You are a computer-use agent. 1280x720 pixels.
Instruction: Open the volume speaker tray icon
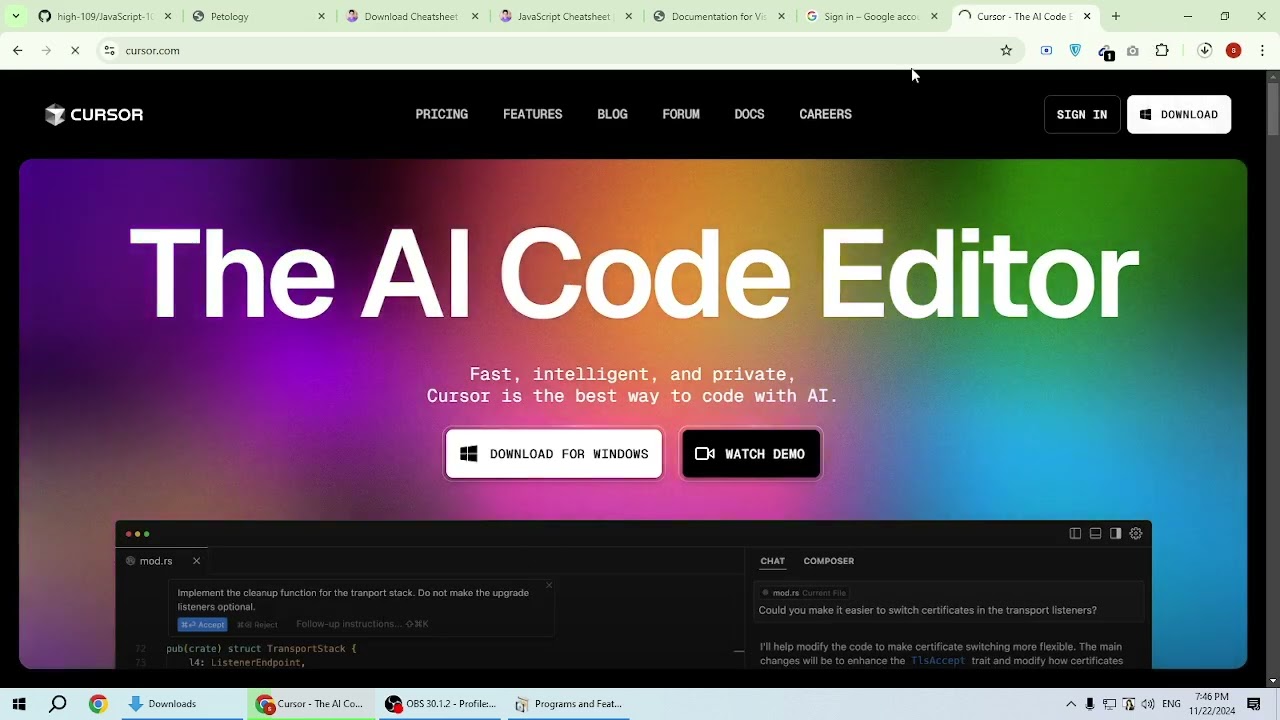click(1148, 704)
